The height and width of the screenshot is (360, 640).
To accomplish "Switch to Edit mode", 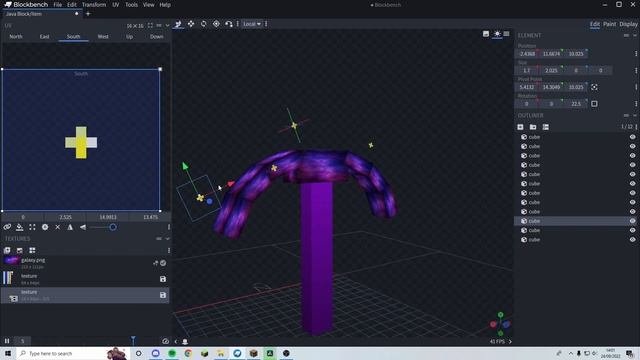I will [595, 24].
